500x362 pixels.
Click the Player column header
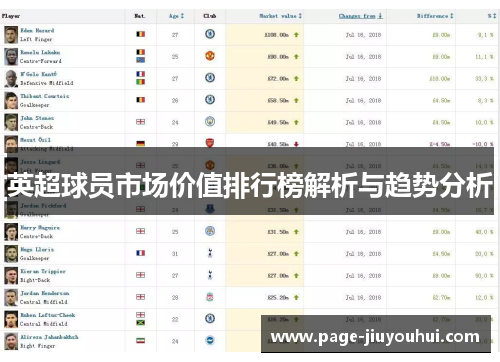11,16
